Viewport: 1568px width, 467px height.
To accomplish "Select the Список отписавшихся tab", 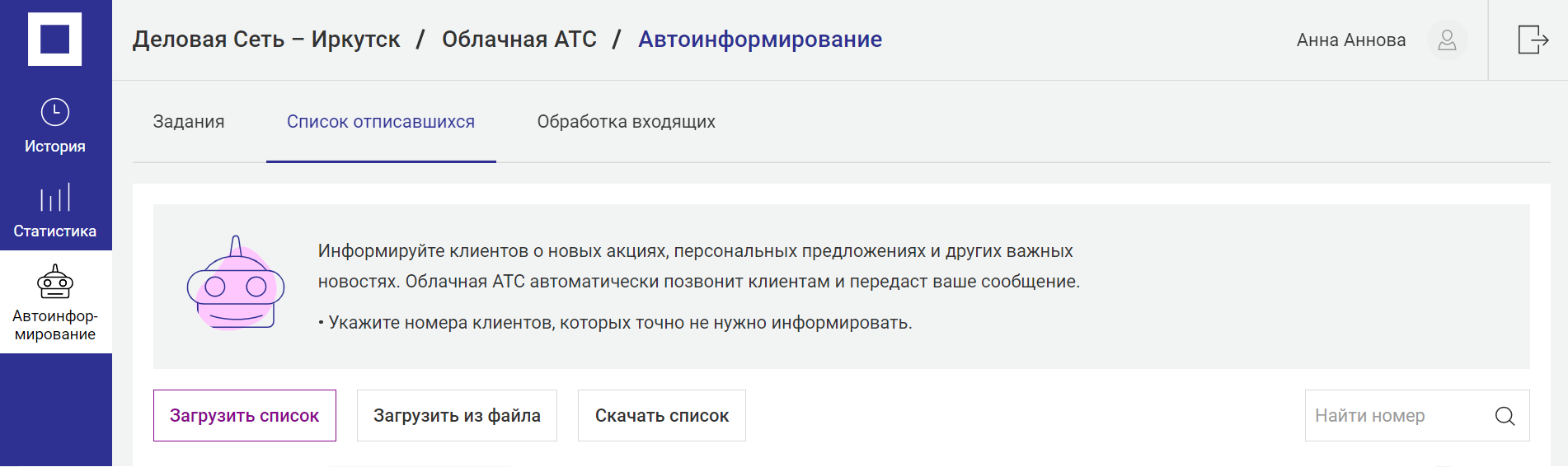I will tap(381, 122).
